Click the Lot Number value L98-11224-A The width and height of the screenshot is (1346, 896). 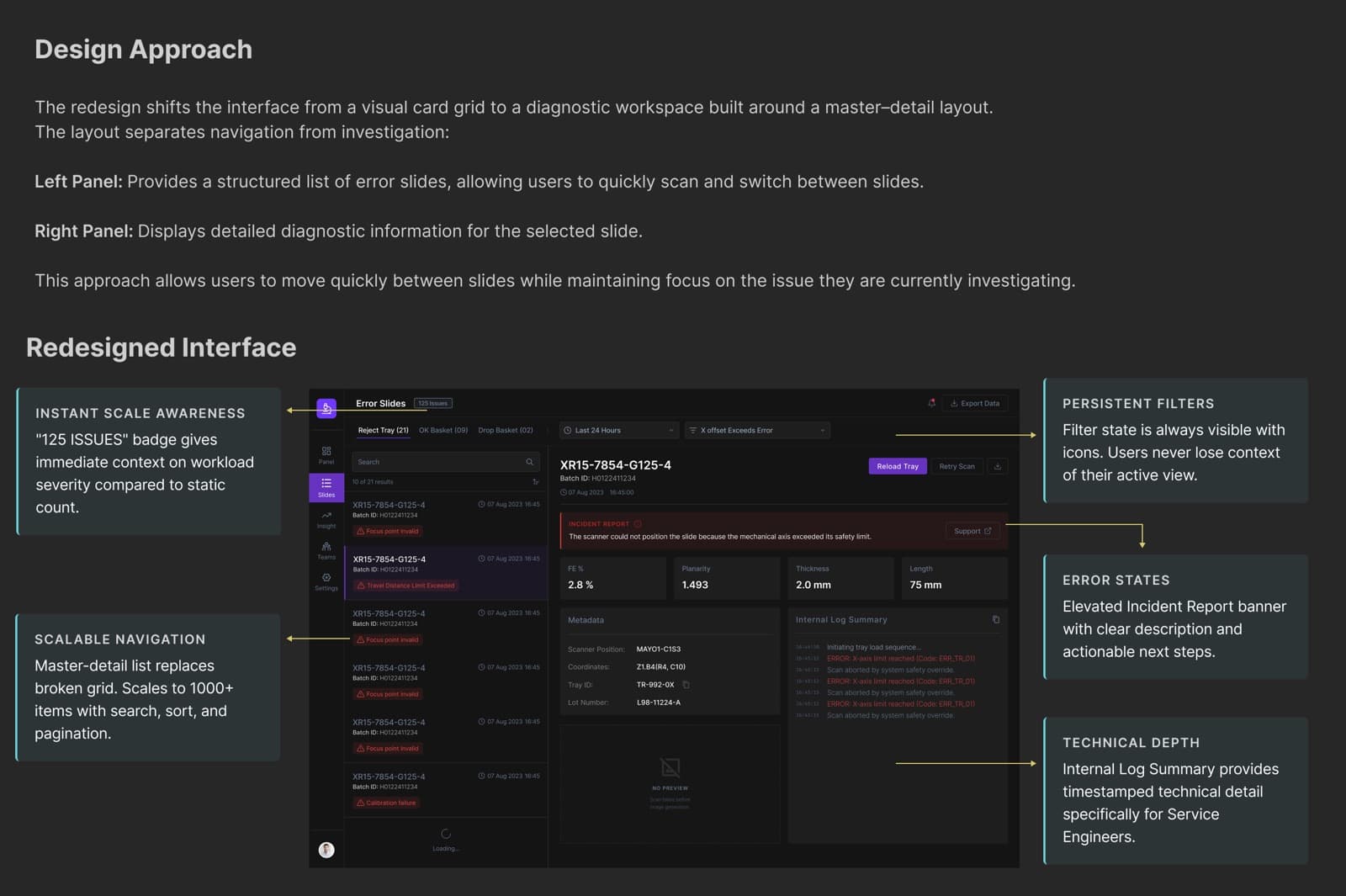(659, 702)
